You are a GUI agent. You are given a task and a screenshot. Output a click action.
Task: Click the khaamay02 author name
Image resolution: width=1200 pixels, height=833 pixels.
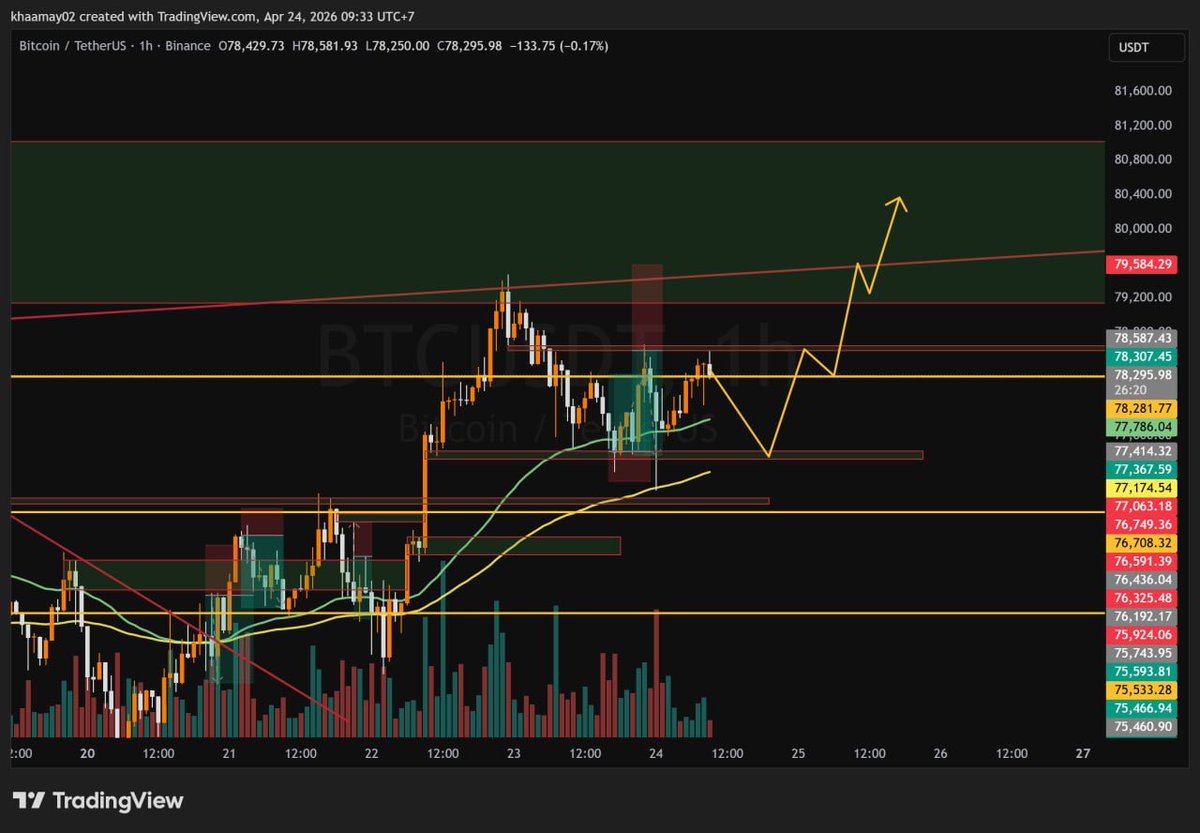coord(42,15)
